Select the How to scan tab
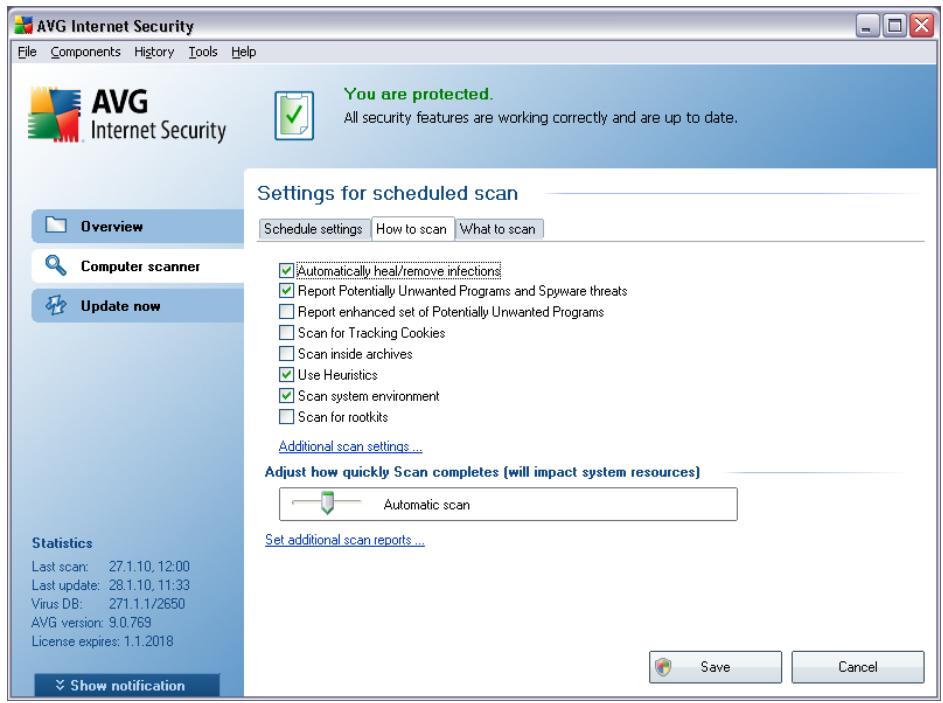943x703 pixels. click(412, 229)
